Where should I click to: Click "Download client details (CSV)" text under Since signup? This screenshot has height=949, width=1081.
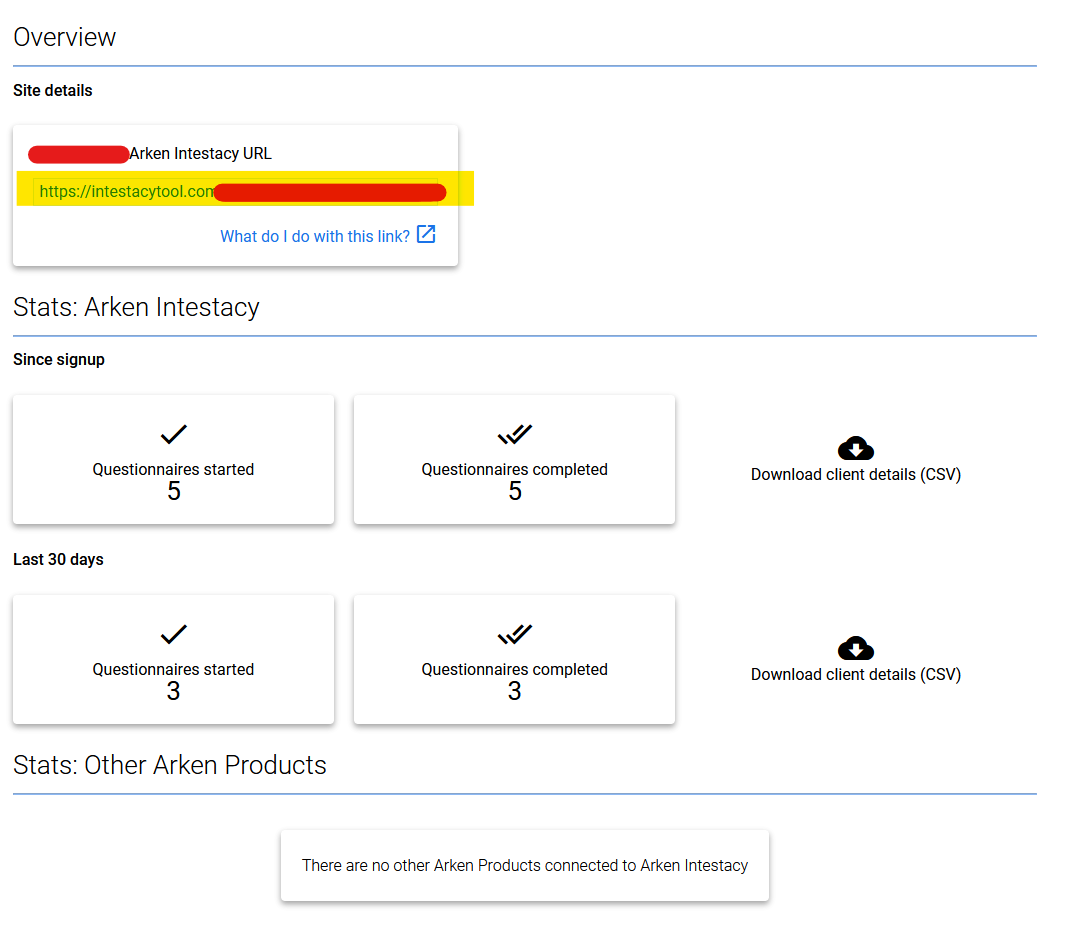[855, 475]
